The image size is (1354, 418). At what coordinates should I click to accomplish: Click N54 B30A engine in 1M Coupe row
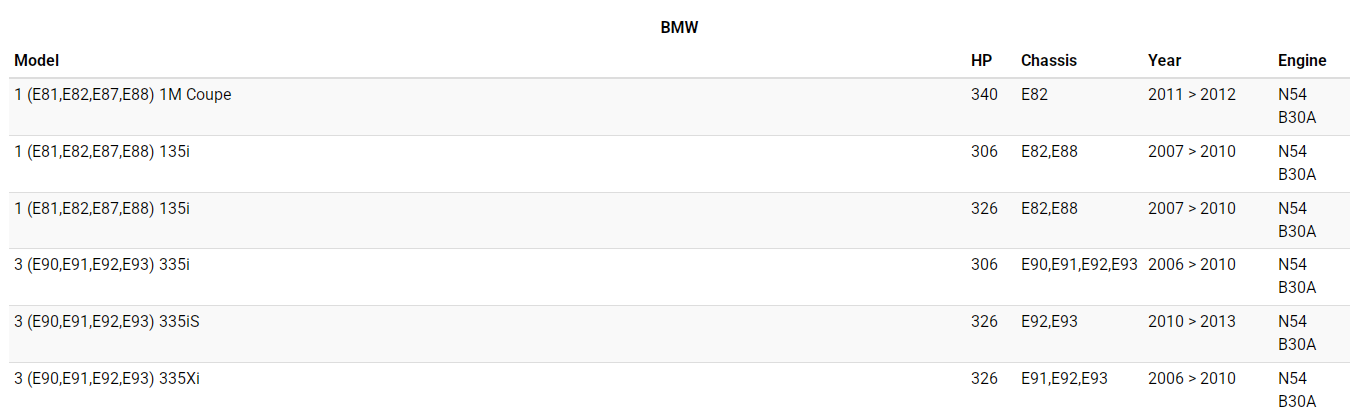1297,106
